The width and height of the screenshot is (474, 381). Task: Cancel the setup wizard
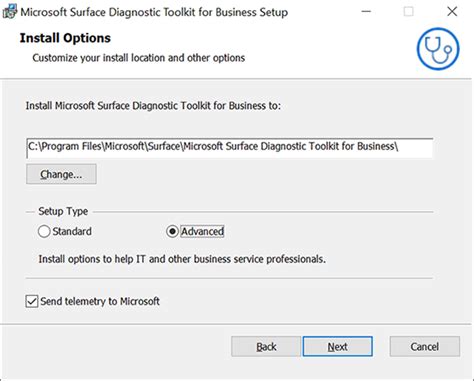pos(425,347)
